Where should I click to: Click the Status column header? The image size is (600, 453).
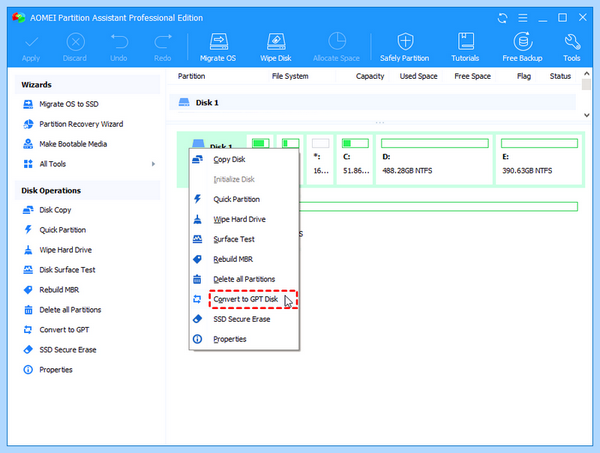click(x=560, y=76)
